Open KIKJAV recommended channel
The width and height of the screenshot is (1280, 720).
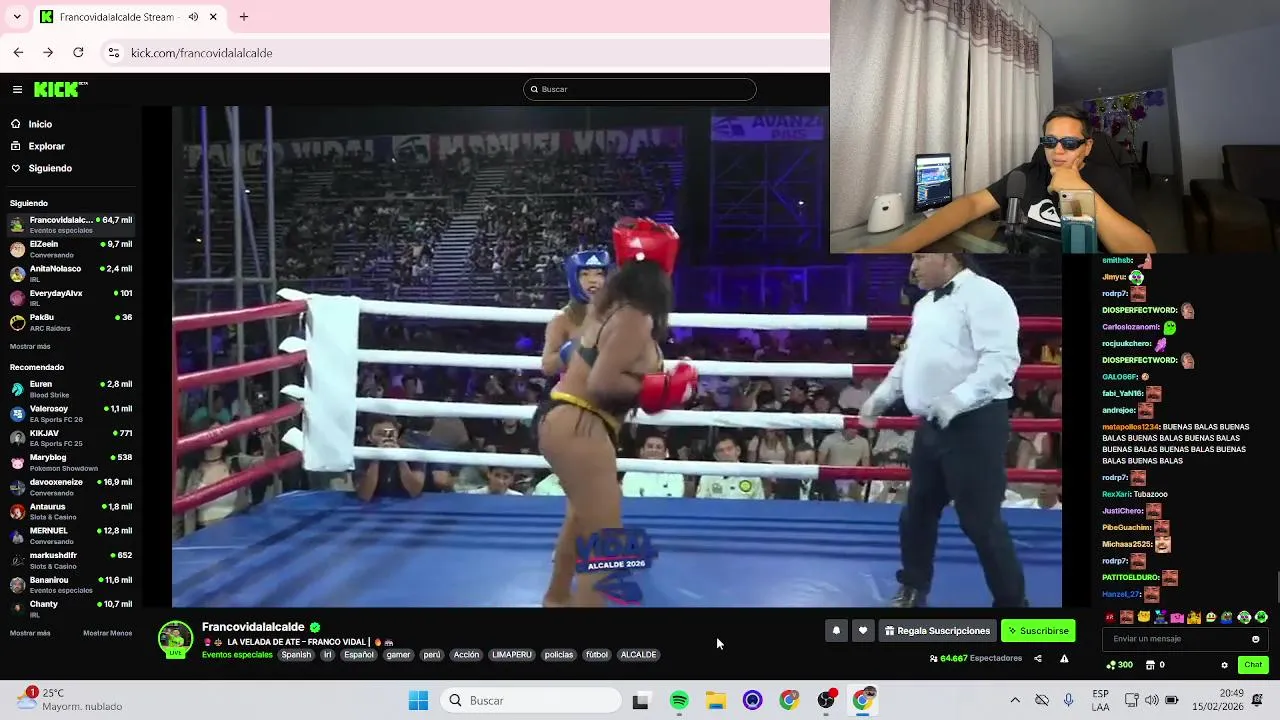click(x=70, y=438)
